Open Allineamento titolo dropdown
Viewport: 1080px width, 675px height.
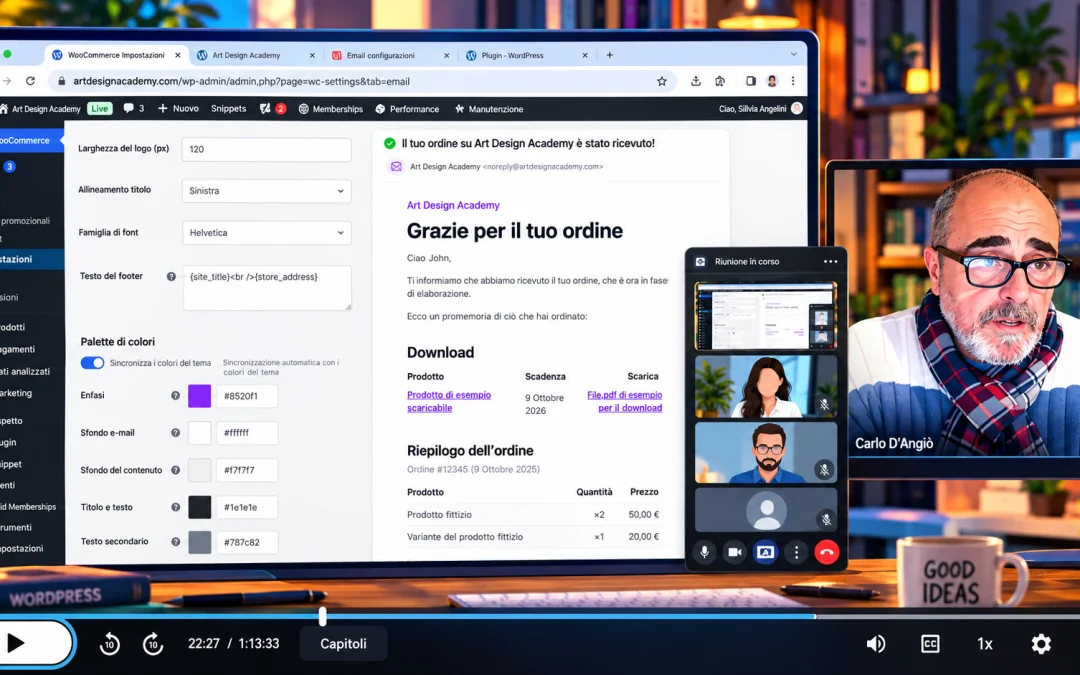coord(267,191)
